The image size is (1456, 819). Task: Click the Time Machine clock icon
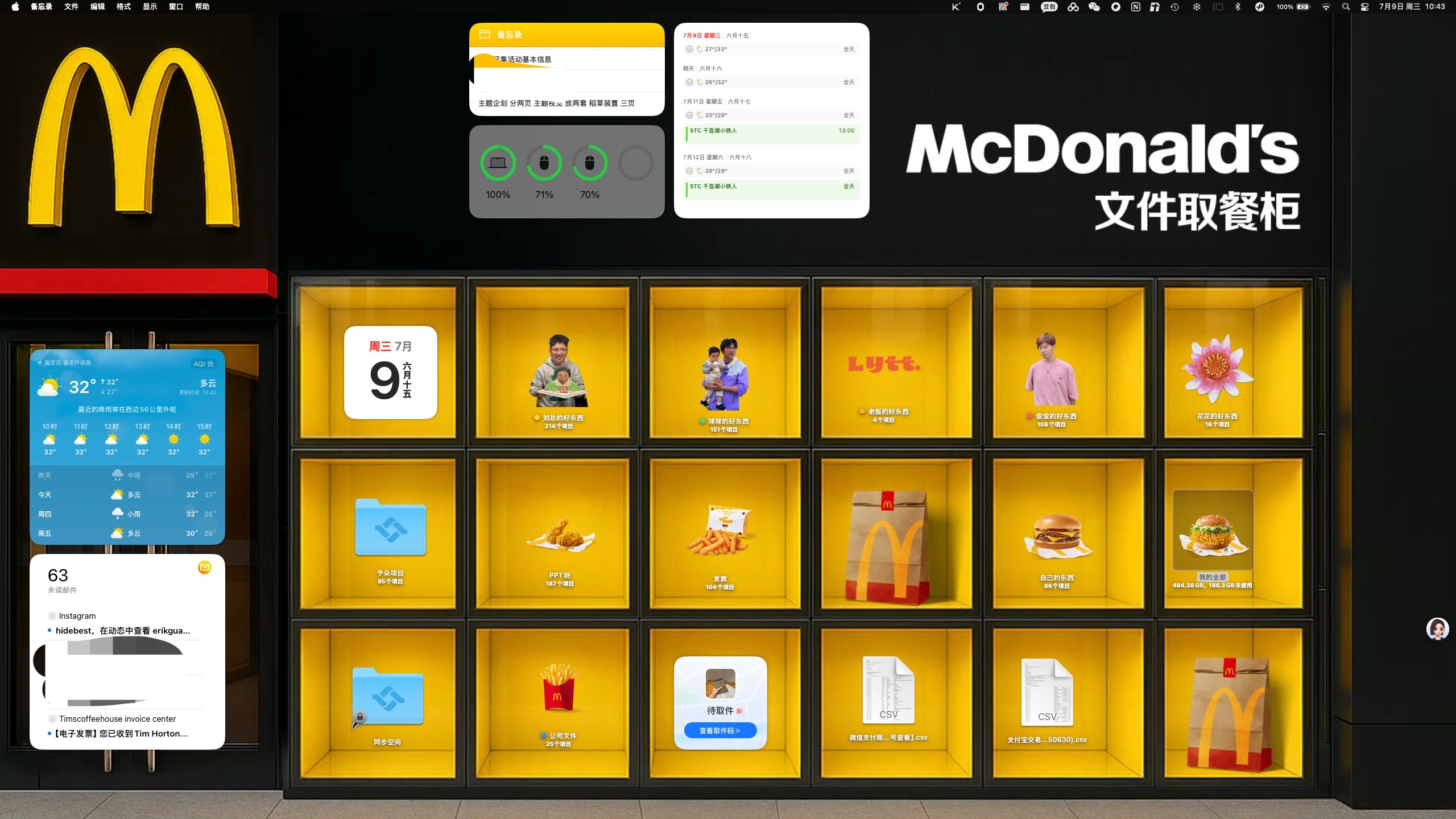point(1174,7)
